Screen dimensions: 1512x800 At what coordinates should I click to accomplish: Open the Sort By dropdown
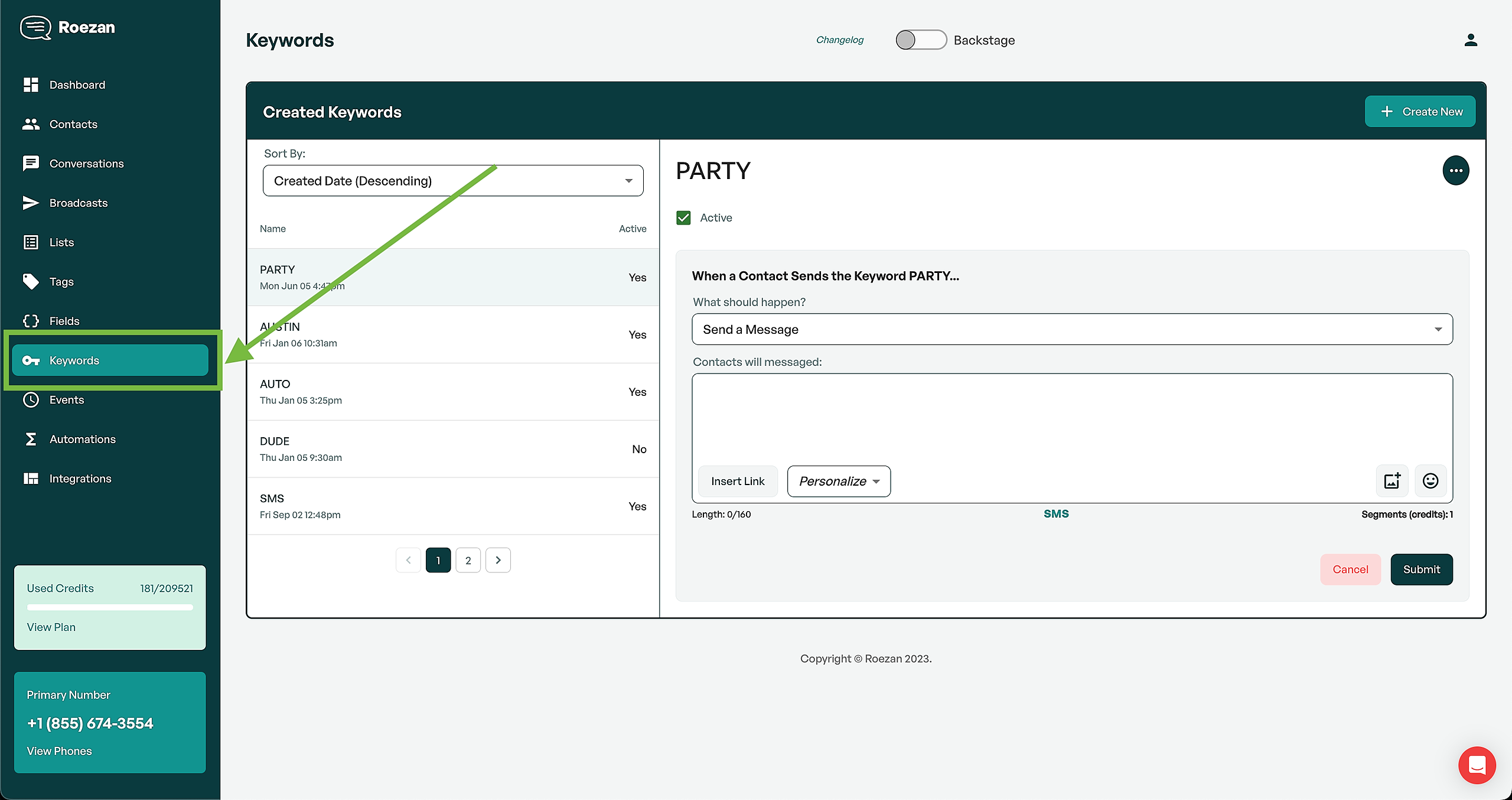point(452,181)
